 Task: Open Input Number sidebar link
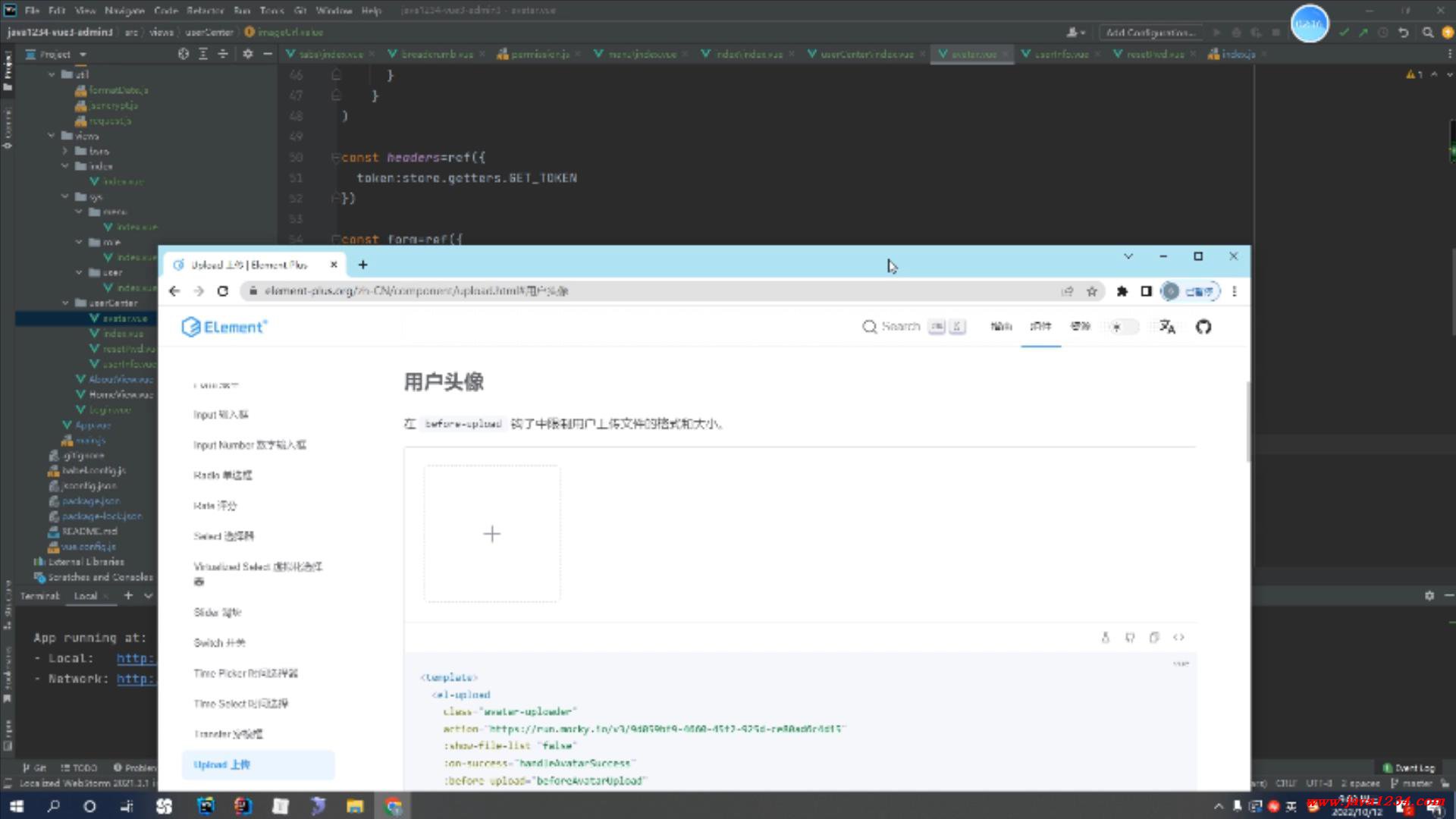249,445
